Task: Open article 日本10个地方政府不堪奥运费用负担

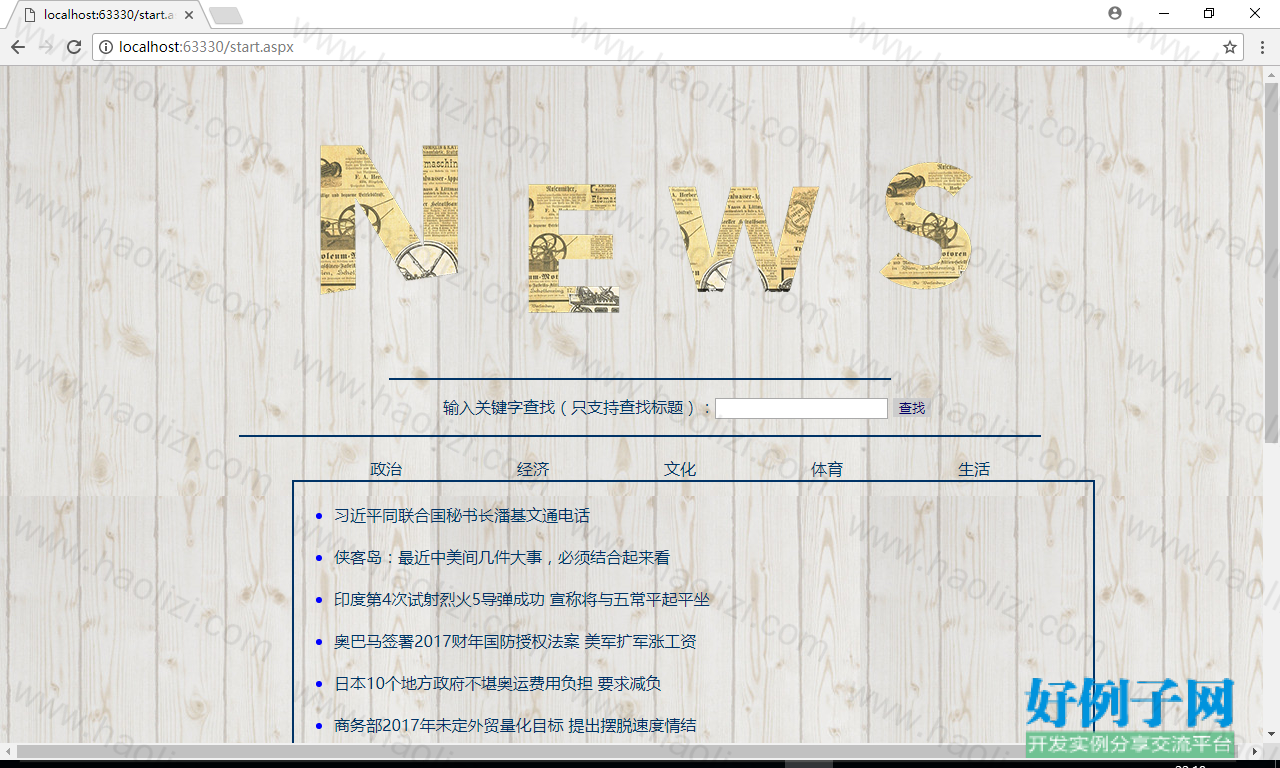Action: pos(498,684)
